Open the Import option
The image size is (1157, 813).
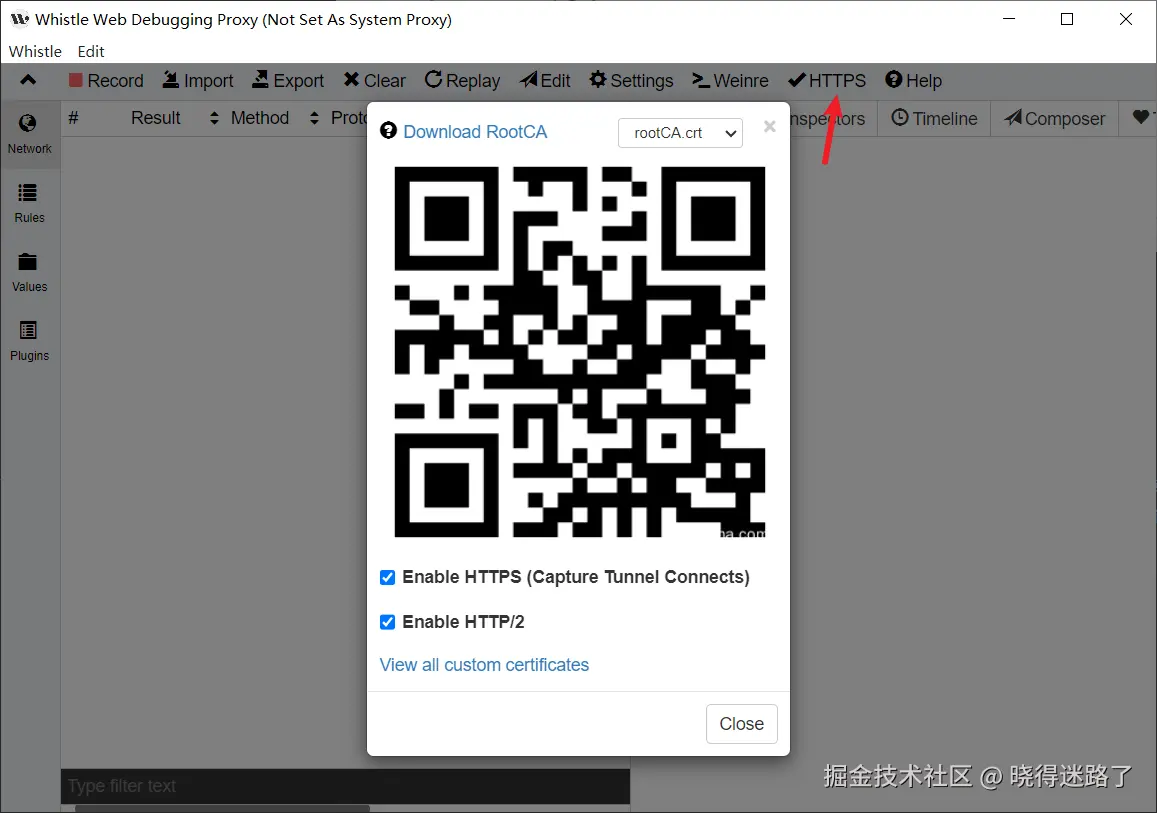[198, 80]
